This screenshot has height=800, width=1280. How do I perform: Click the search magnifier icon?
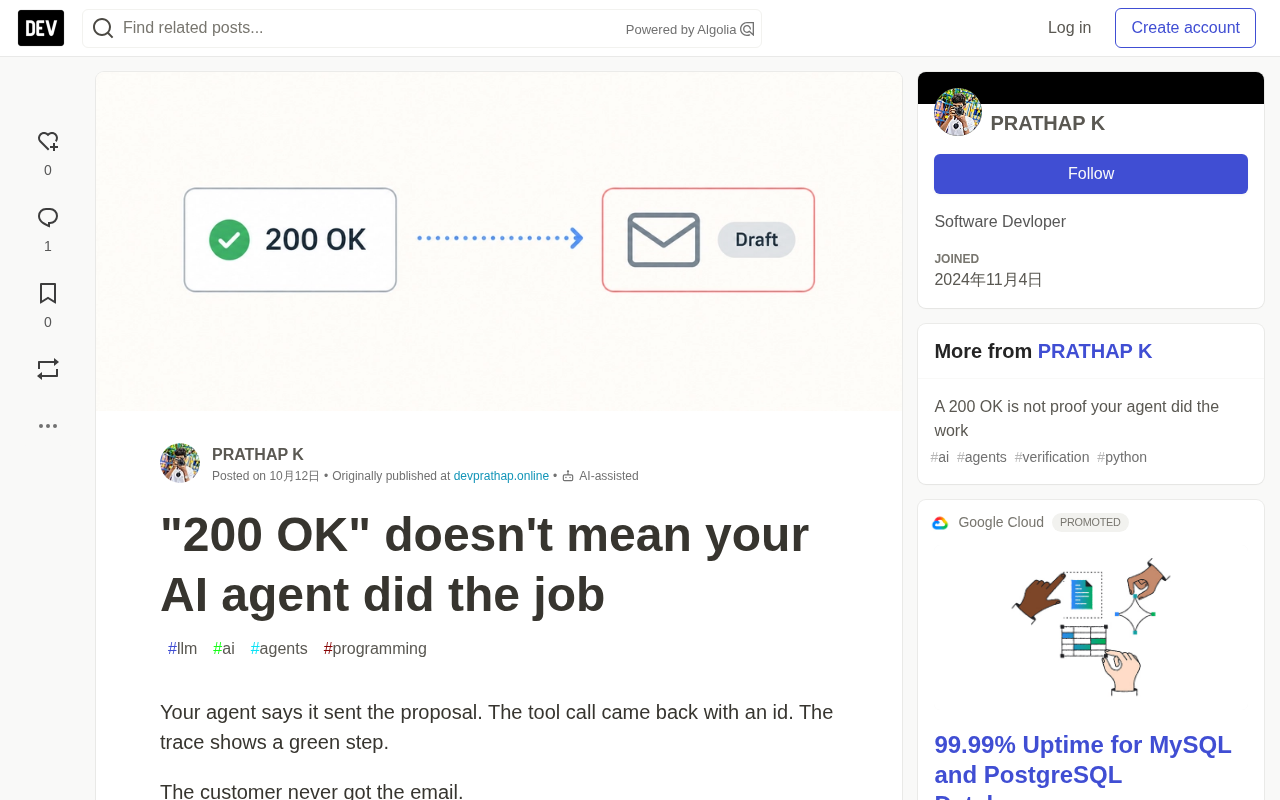click(x=103, y=28)
